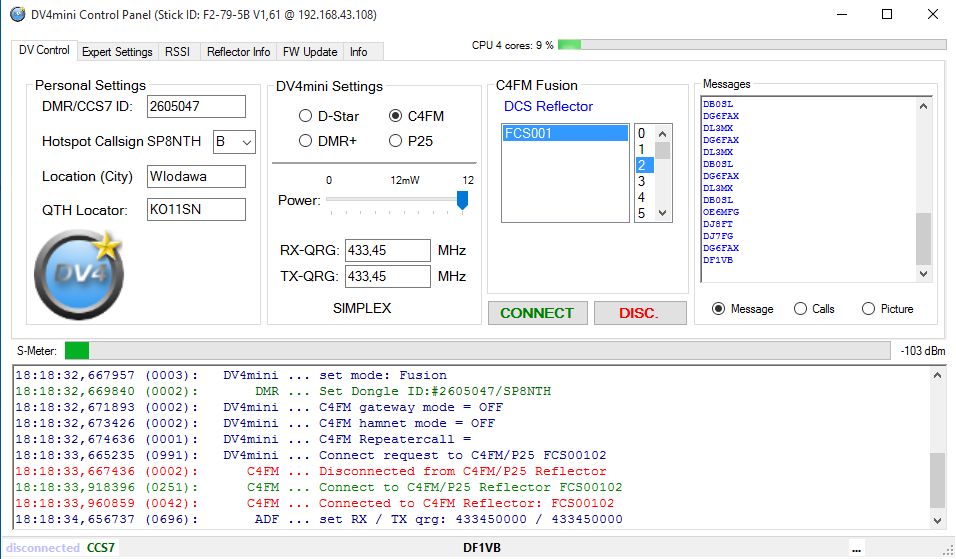Image resolution: width=956 pixels, height=559 pixels.
Task: Click the TX-QRG frequency field
Action: pyautogui.click(x=388, y=276)
